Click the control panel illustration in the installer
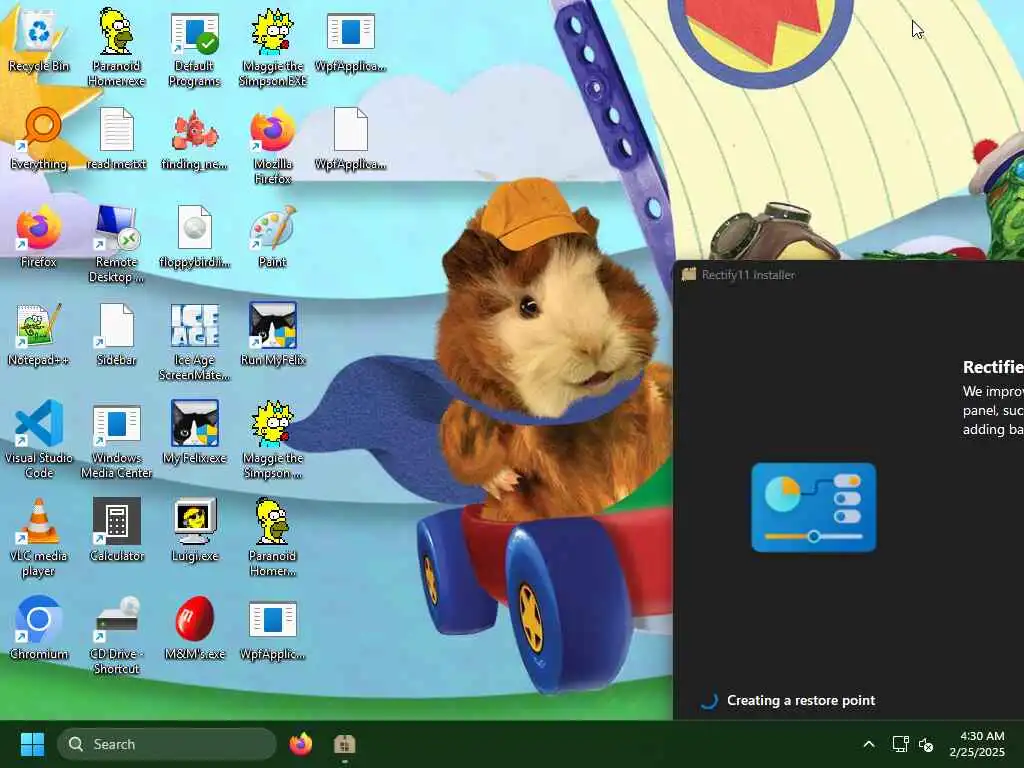 tap(814, 507)
